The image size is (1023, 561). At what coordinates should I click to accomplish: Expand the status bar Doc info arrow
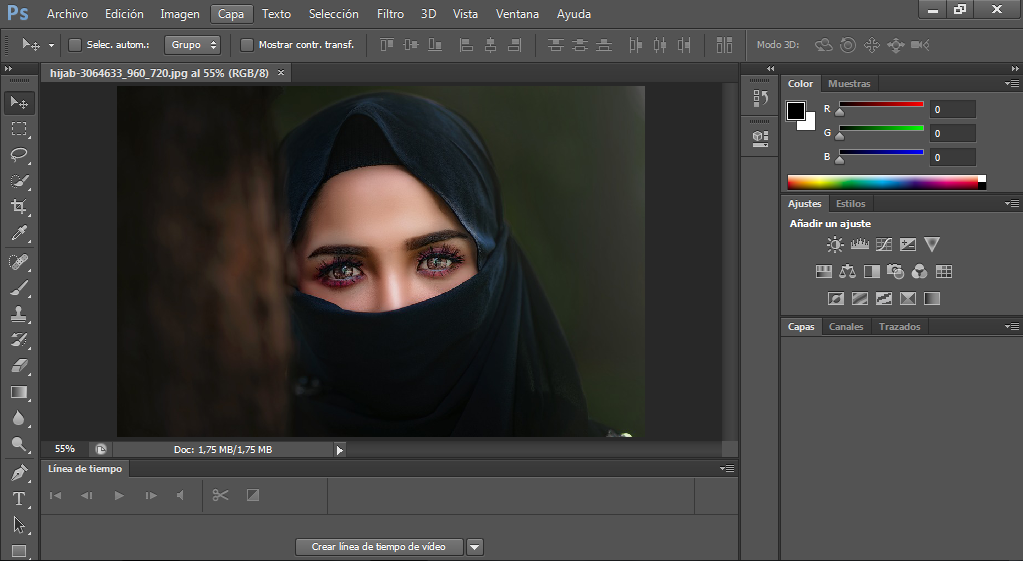coord(340,450)
